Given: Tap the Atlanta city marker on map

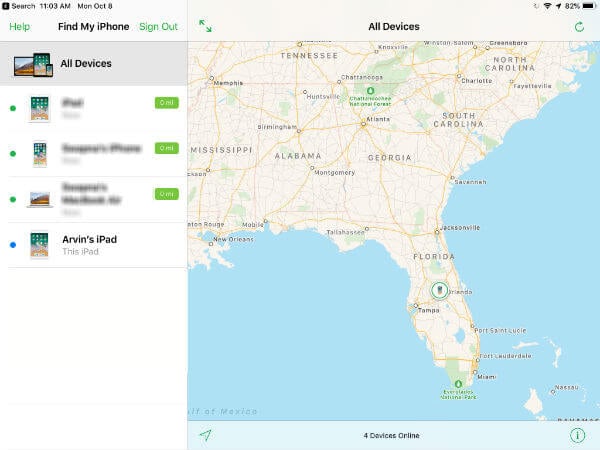Looking at the screenshot, I should [364, 124].
